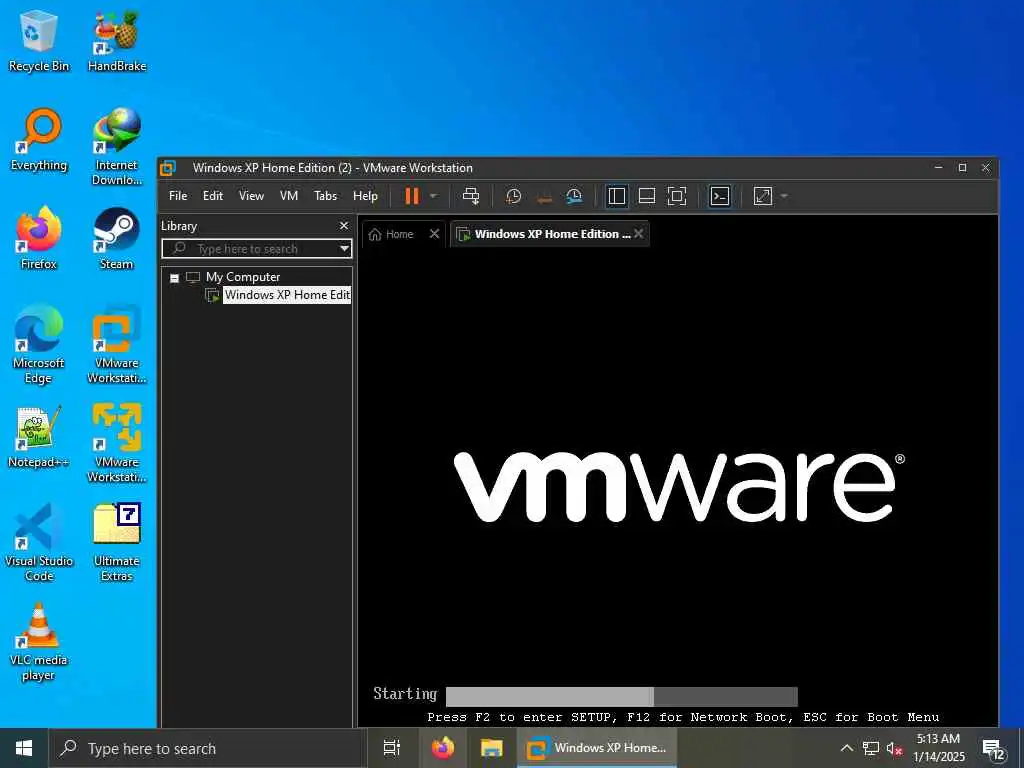Viewport: 1024px width, 768px height.
Task: Click inside the VMware VM console screen
Action: (678, 487)
